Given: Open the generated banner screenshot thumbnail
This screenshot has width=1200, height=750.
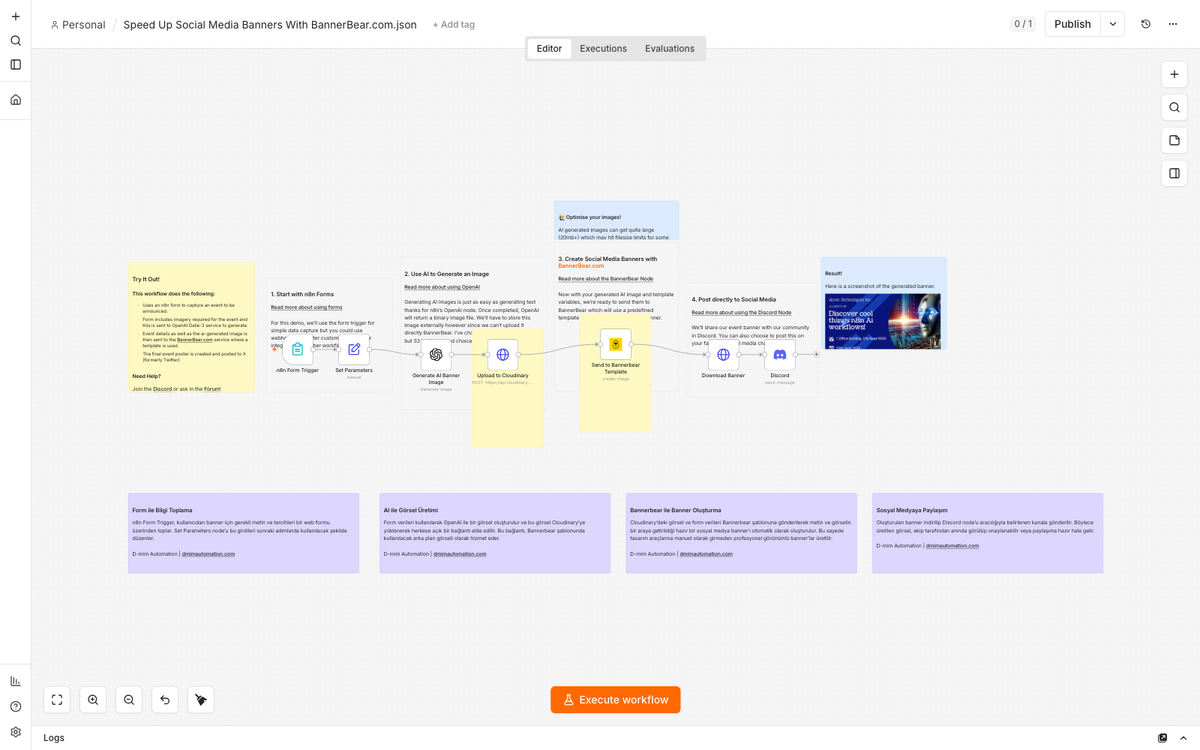Looking at the screenshot, I should coord(883,321).
